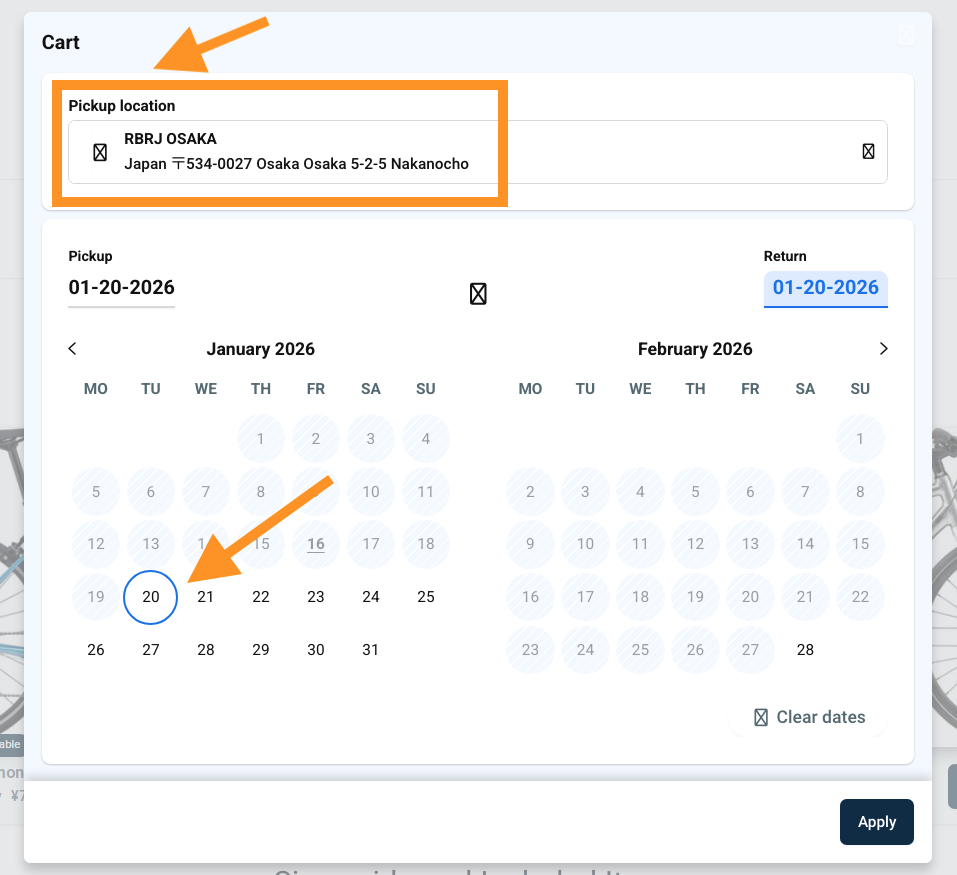The image size is (957, 875).
Task: Expand the pickup location dropdown
Action: 868,152
